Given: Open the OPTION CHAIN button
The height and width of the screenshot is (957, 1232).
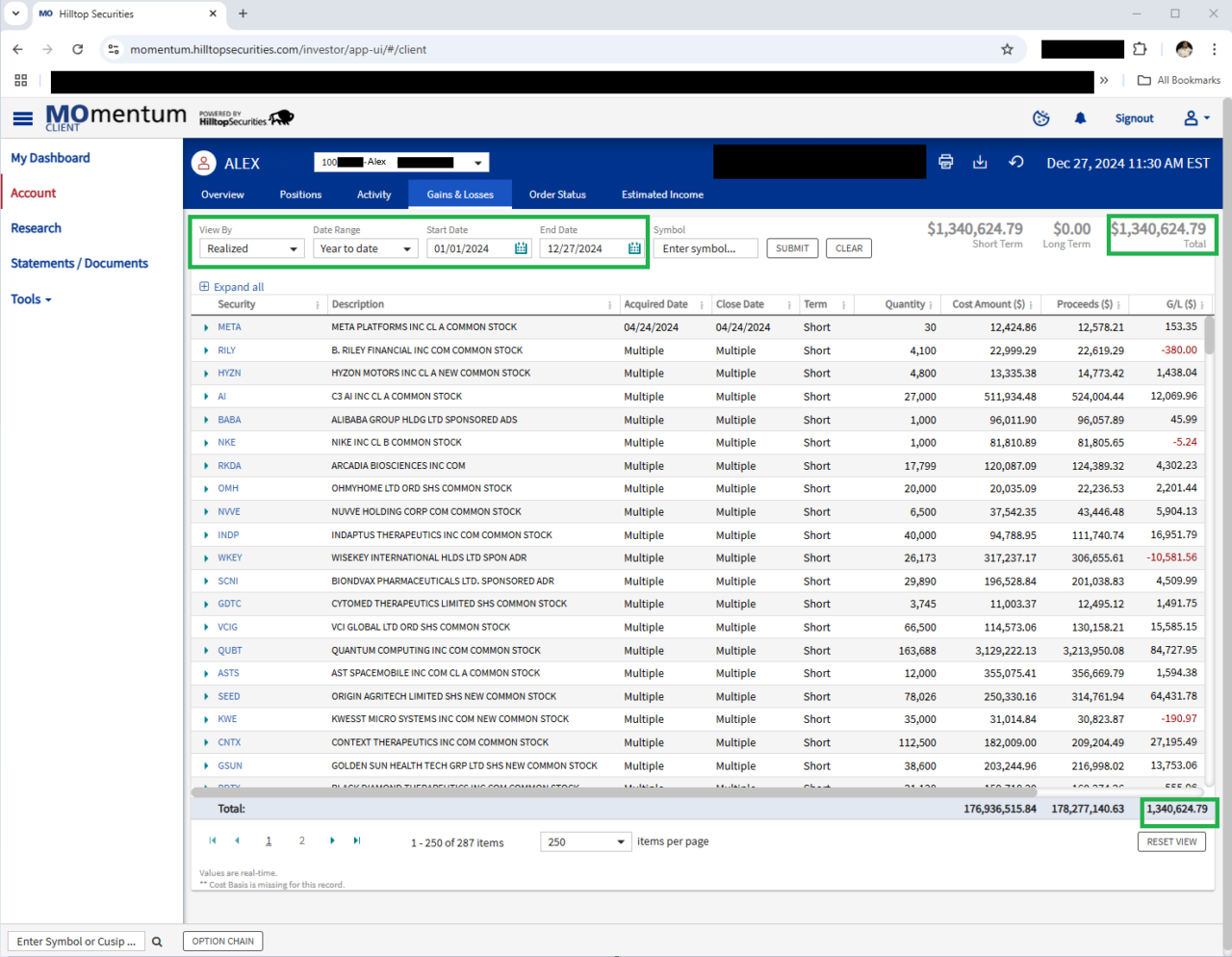Looking at the screenshot, I should 223,942.
